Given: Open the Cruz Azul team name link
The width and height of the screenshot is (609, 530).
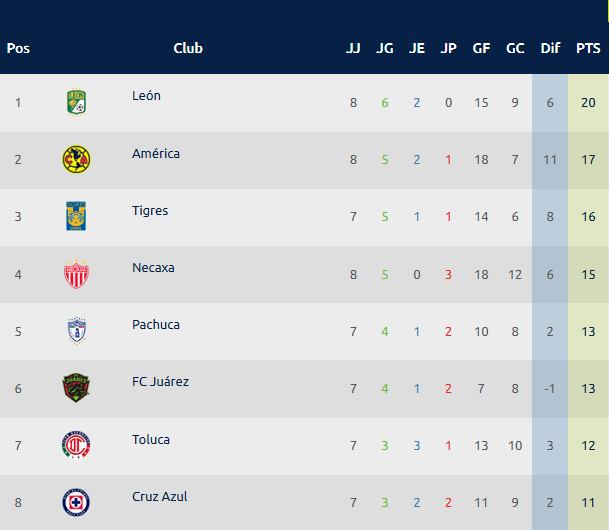Looking at the screenshot, I should tap(160, 497).
